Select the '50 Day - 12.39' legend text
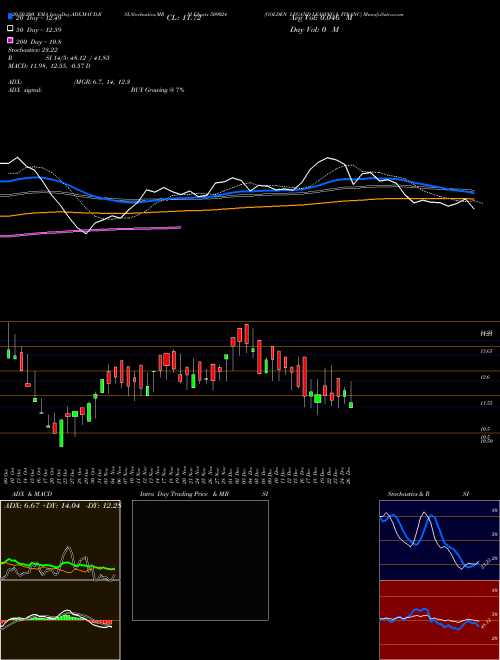 coord(39,30)
